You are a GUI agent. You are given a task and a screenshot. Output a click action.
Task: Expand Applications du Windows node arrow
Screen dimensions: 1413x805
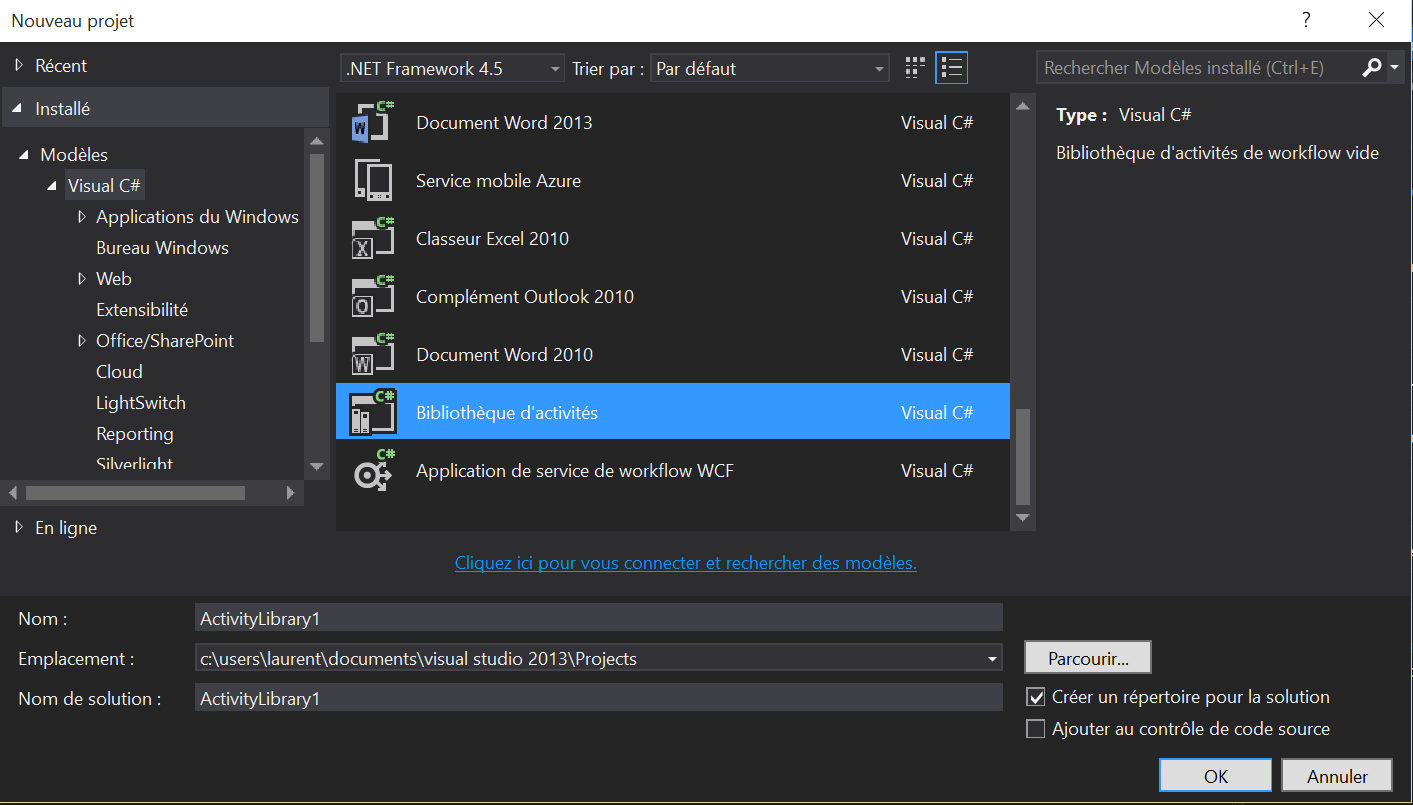pyautogui.click(x=81, y=217)
